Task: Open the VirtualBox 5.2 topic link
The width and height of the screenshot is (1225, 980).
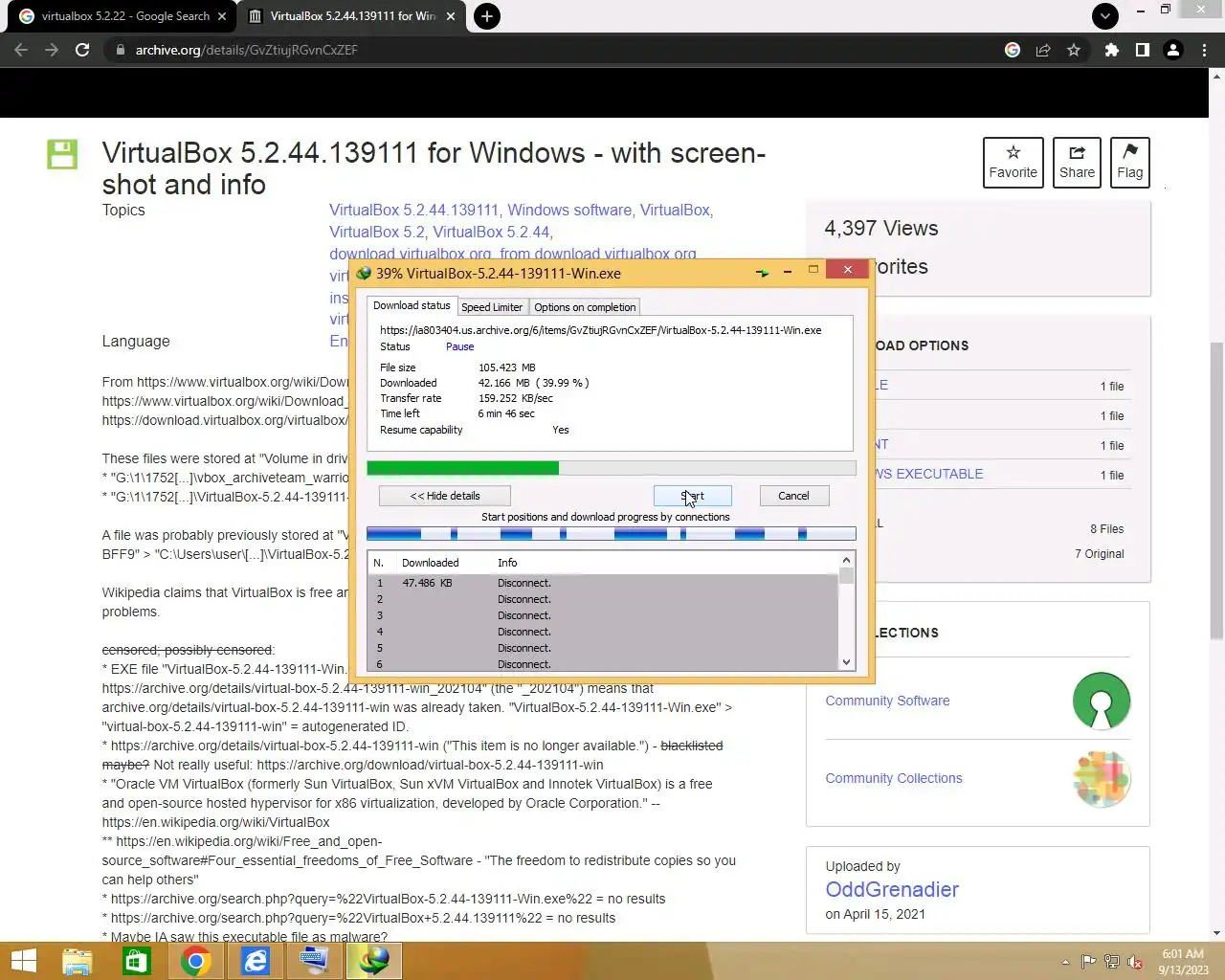Action: pyautogui.click(x=377, y=232)
